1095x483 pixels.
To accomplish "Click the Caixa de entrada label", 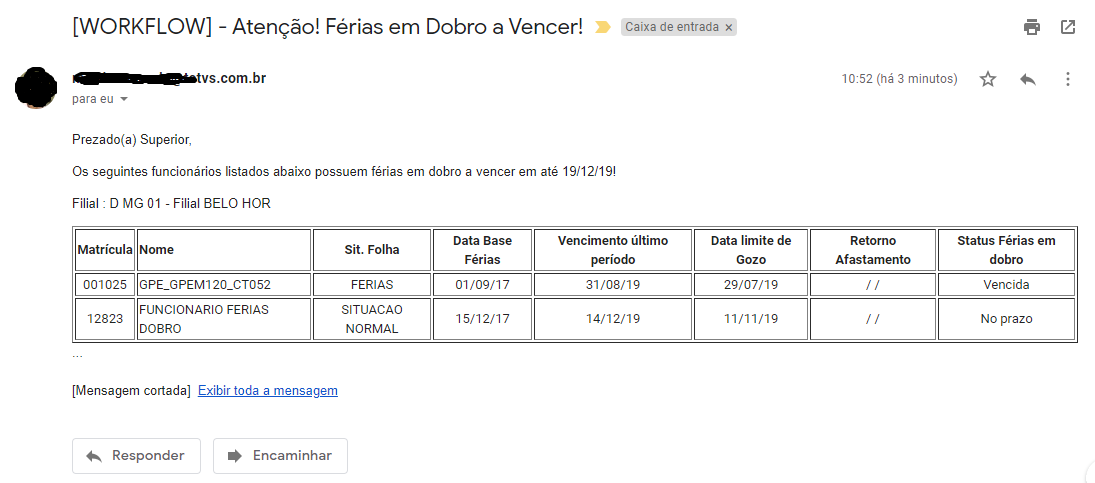I will pos(672,27).
